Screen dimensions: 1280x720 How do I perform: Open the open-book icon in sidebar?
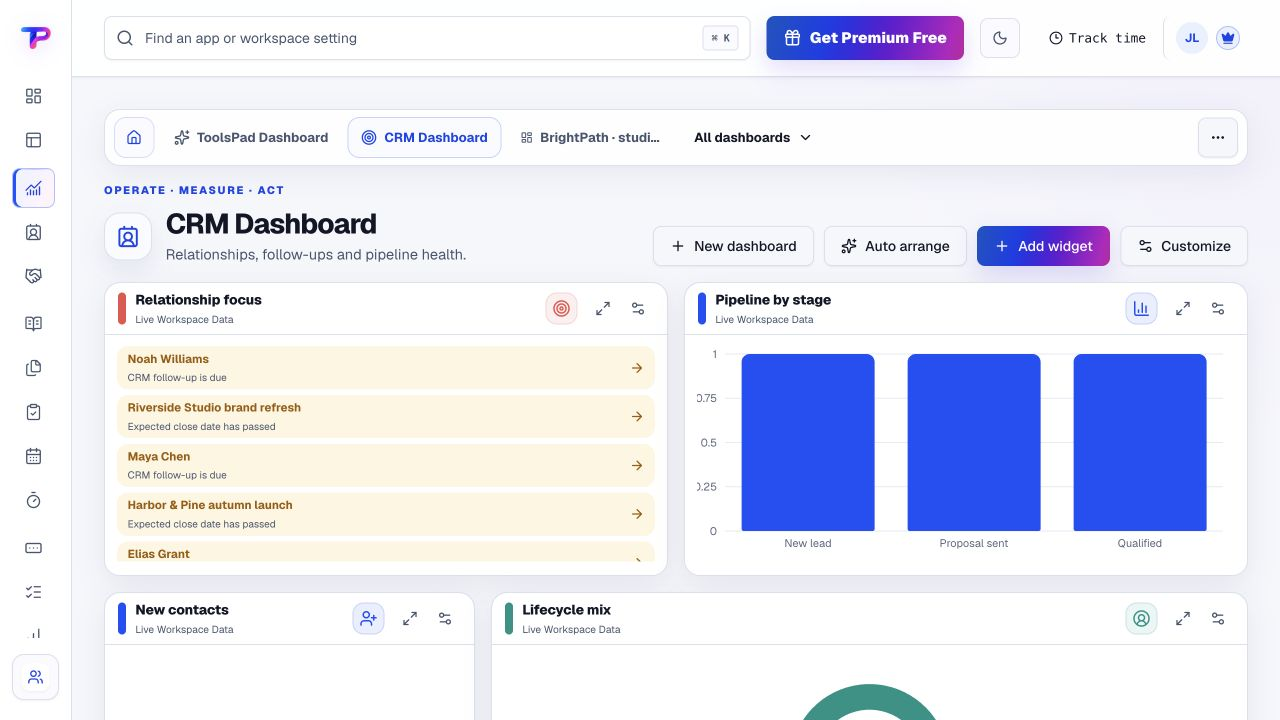tap(33, 324)
